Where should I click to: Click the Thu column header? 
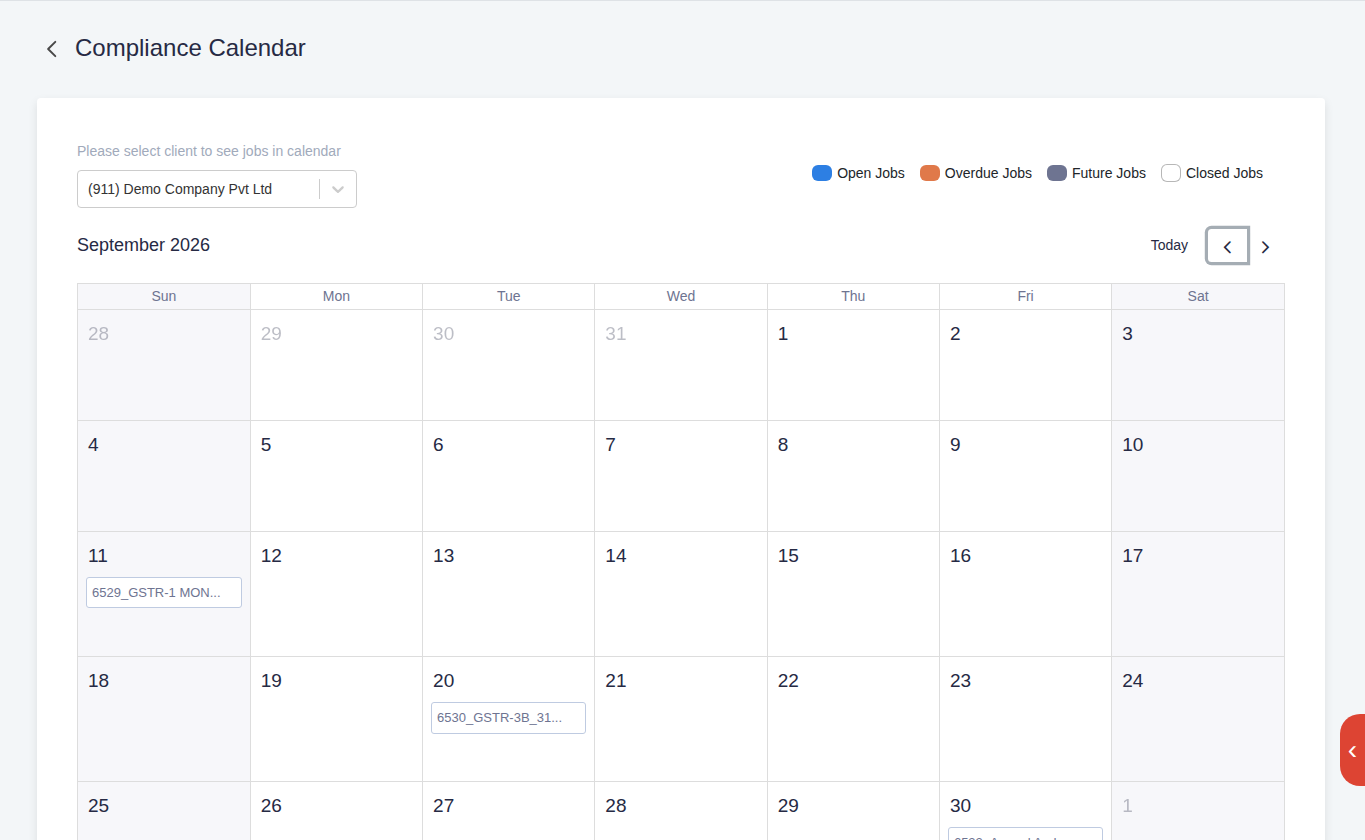[853, 296]
